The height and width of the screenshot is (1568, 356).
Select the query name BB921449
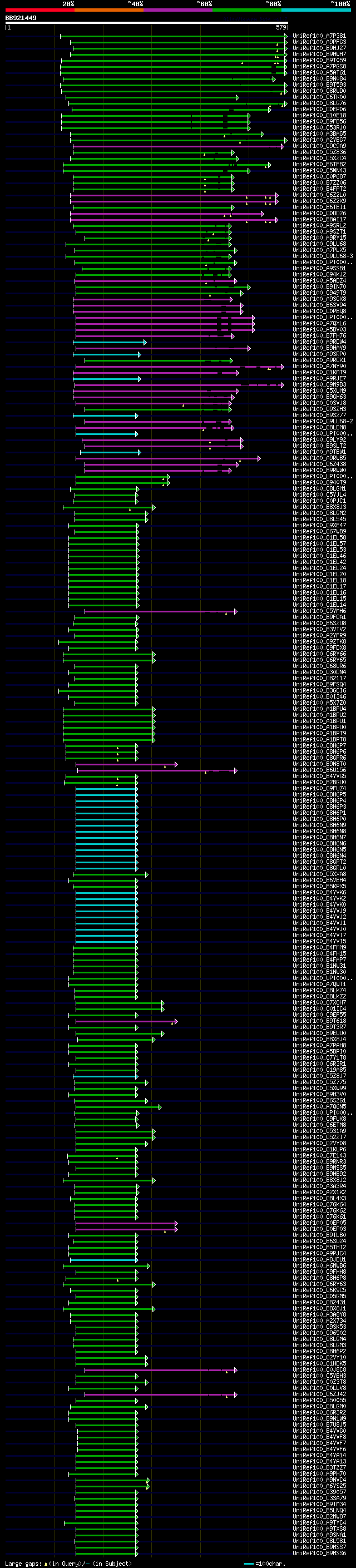21,18
